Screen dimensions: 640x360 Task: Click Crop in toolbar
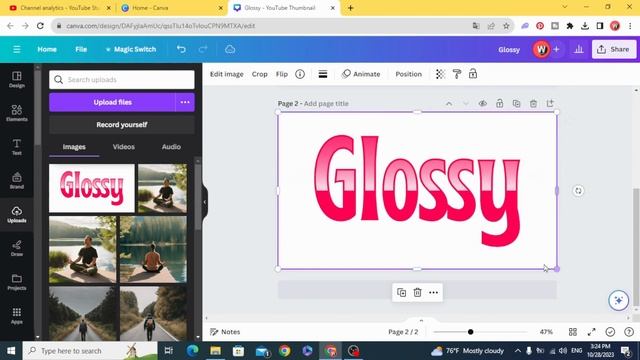click(x=260, y=74)
